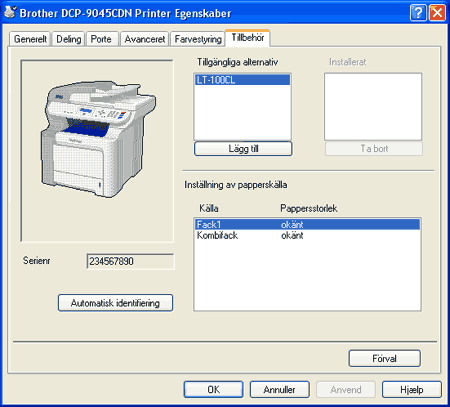The image size is (450, 407).
Task: Click the printer icon in title bar
Action: point(10,12)
